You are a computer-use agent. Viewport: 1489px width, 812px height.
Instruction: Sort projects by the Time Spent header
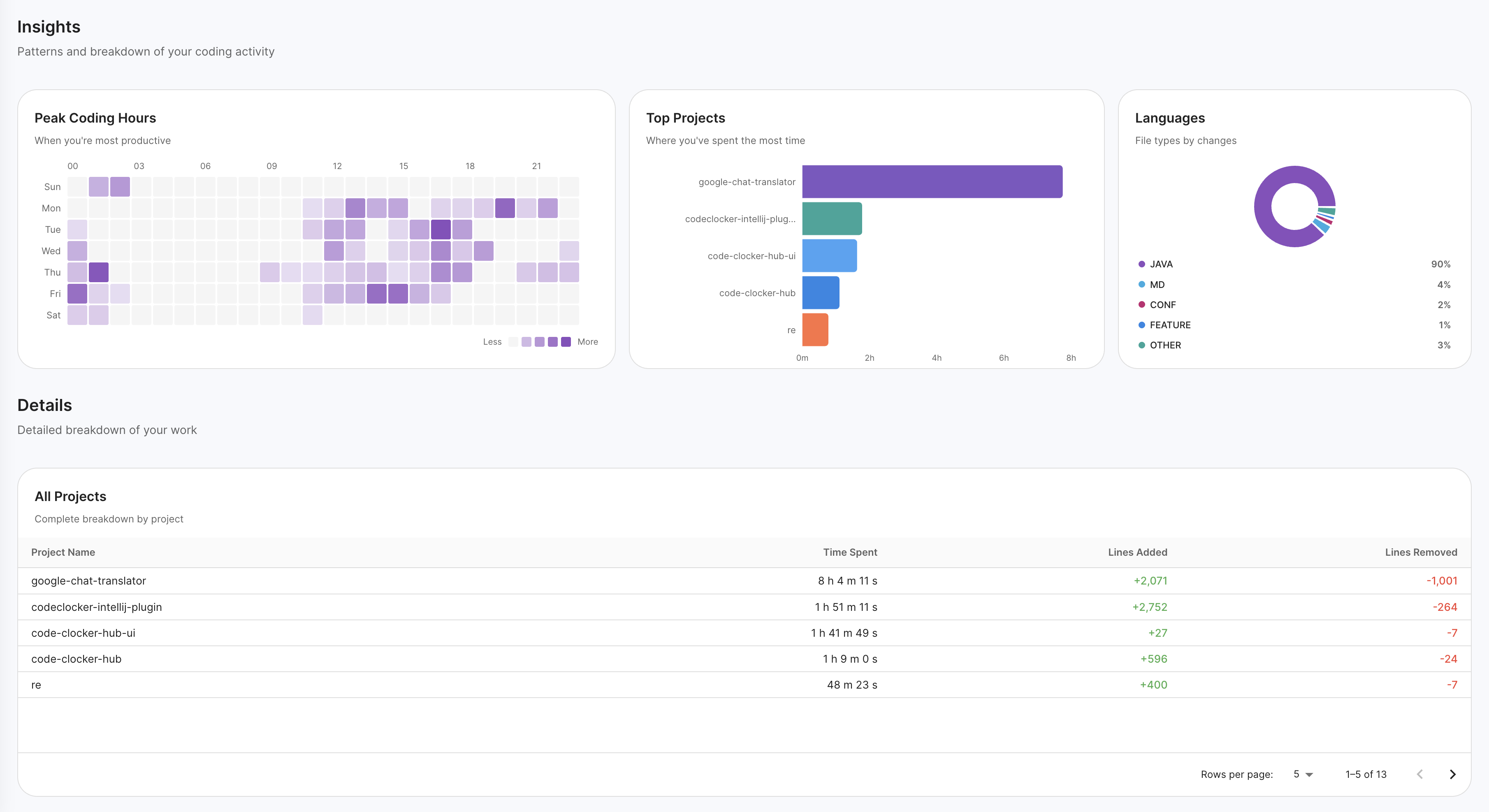(x=850, y=552)
